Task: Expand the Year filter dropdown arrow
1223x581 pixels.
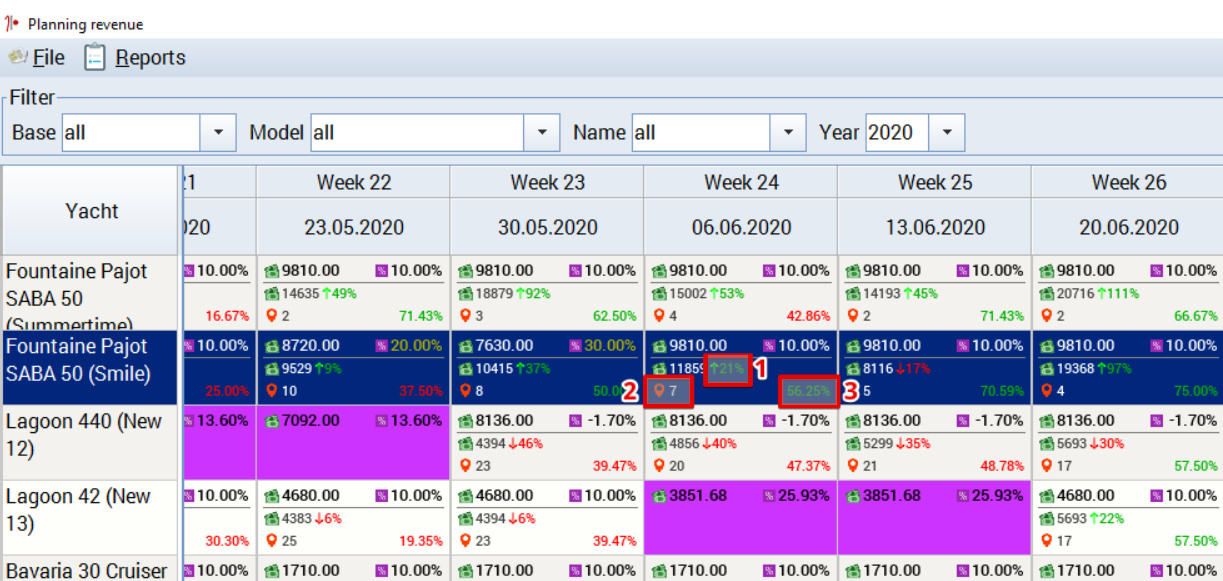Action: [946, 132]
